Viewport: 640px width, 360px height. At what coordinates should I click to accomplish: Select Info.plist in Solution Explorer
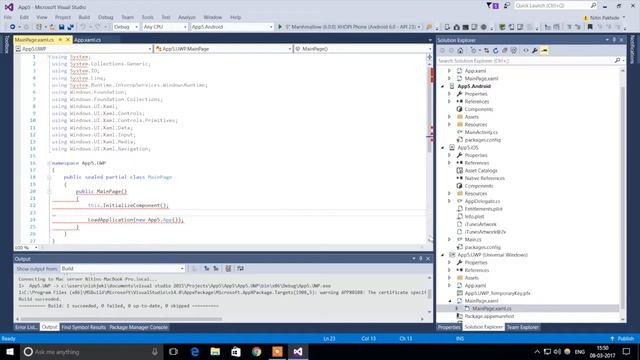coord(474,217)
